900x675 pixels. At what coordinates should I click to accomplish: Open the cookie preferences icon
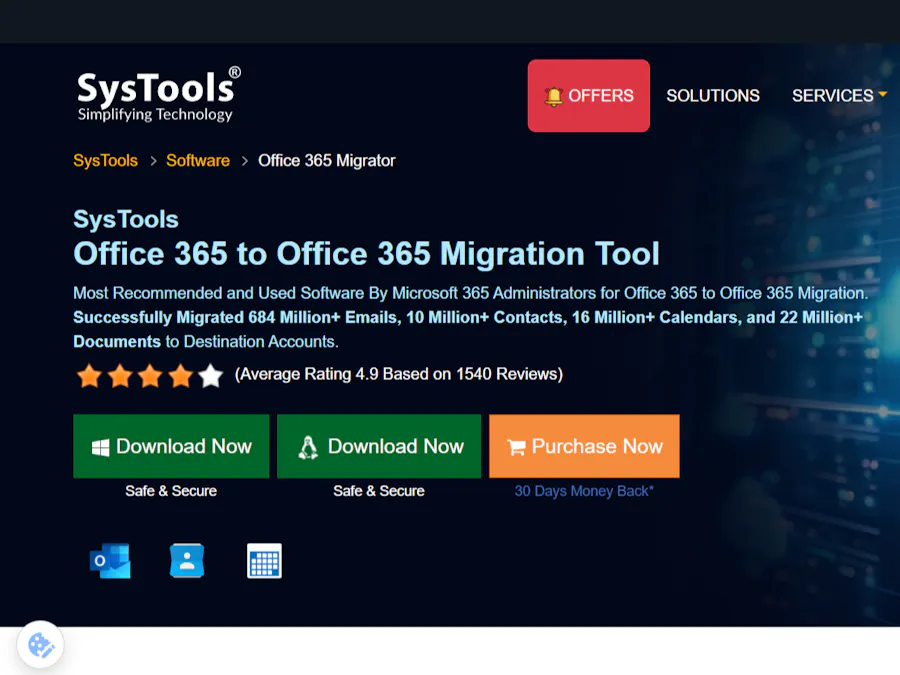[40, 645]
